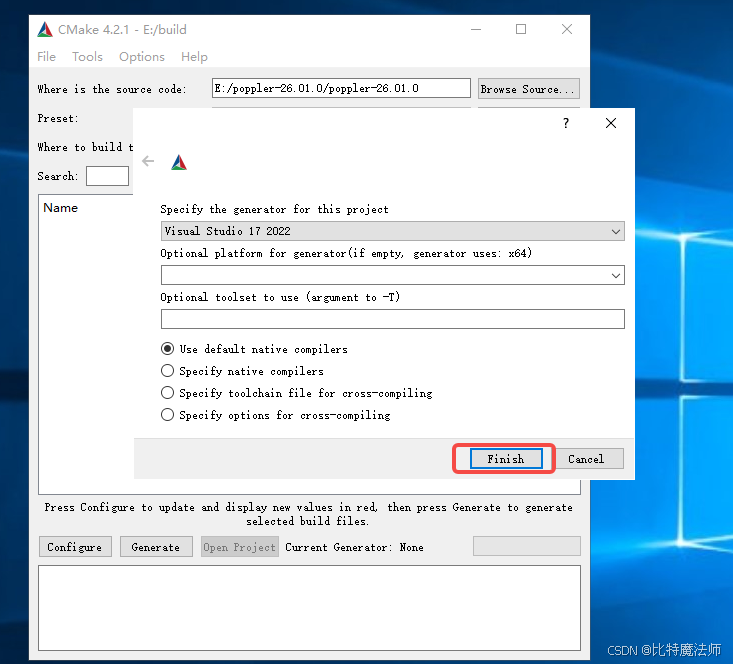
Task: Click 'Optional toolset to use' label
Action: point(280,297)
